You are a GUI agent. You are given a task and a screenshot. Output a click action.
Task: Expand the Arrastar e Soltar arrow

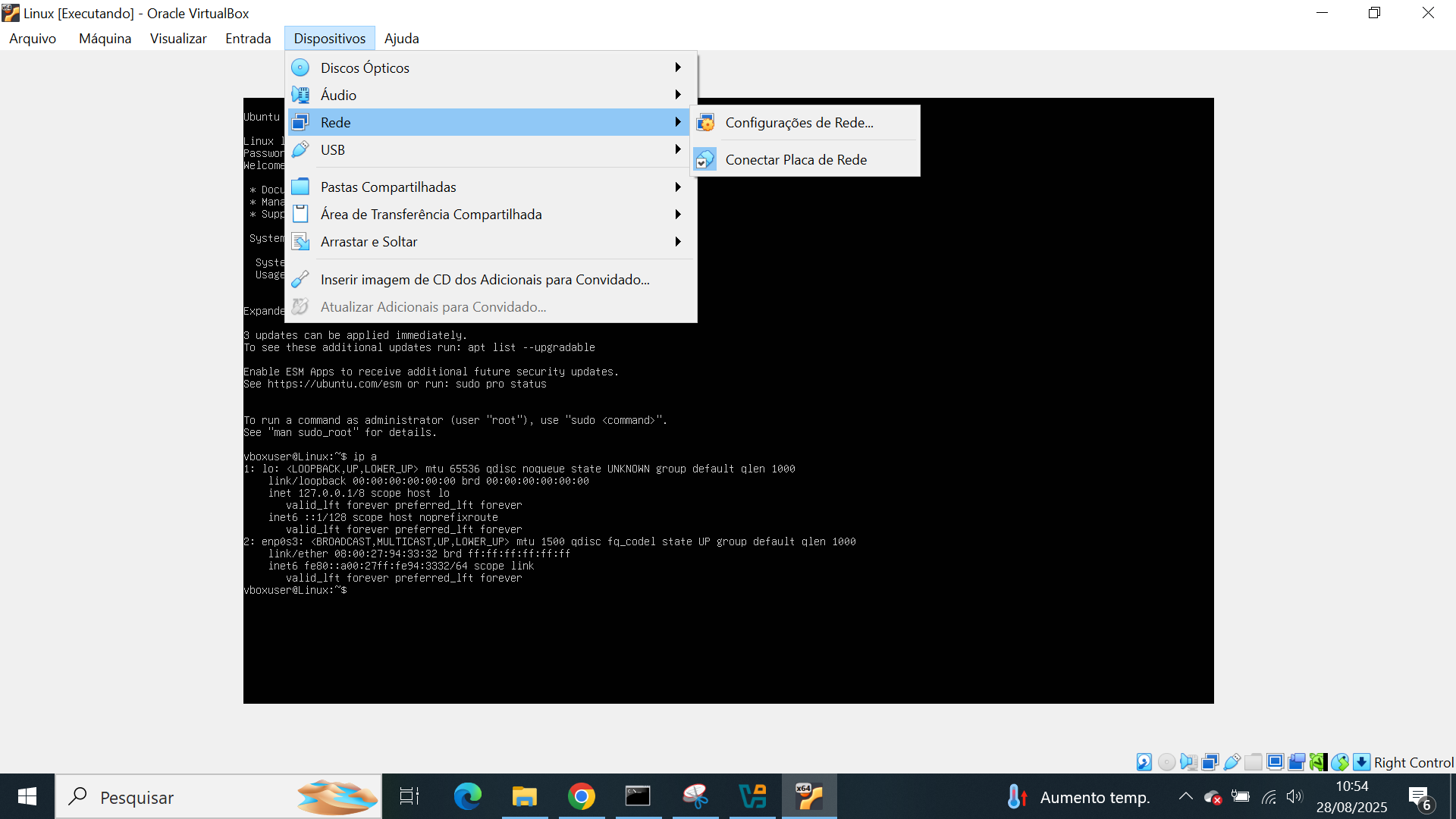[x=678, y=241]
